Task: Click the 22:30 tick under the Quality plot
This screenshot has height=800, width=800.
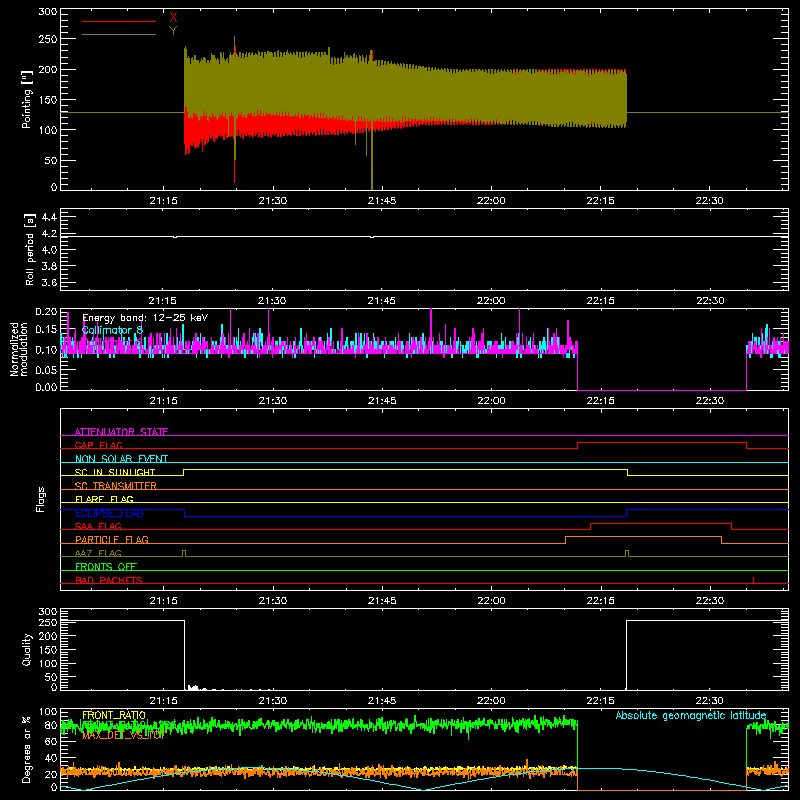Action: (x=709, y=701)
